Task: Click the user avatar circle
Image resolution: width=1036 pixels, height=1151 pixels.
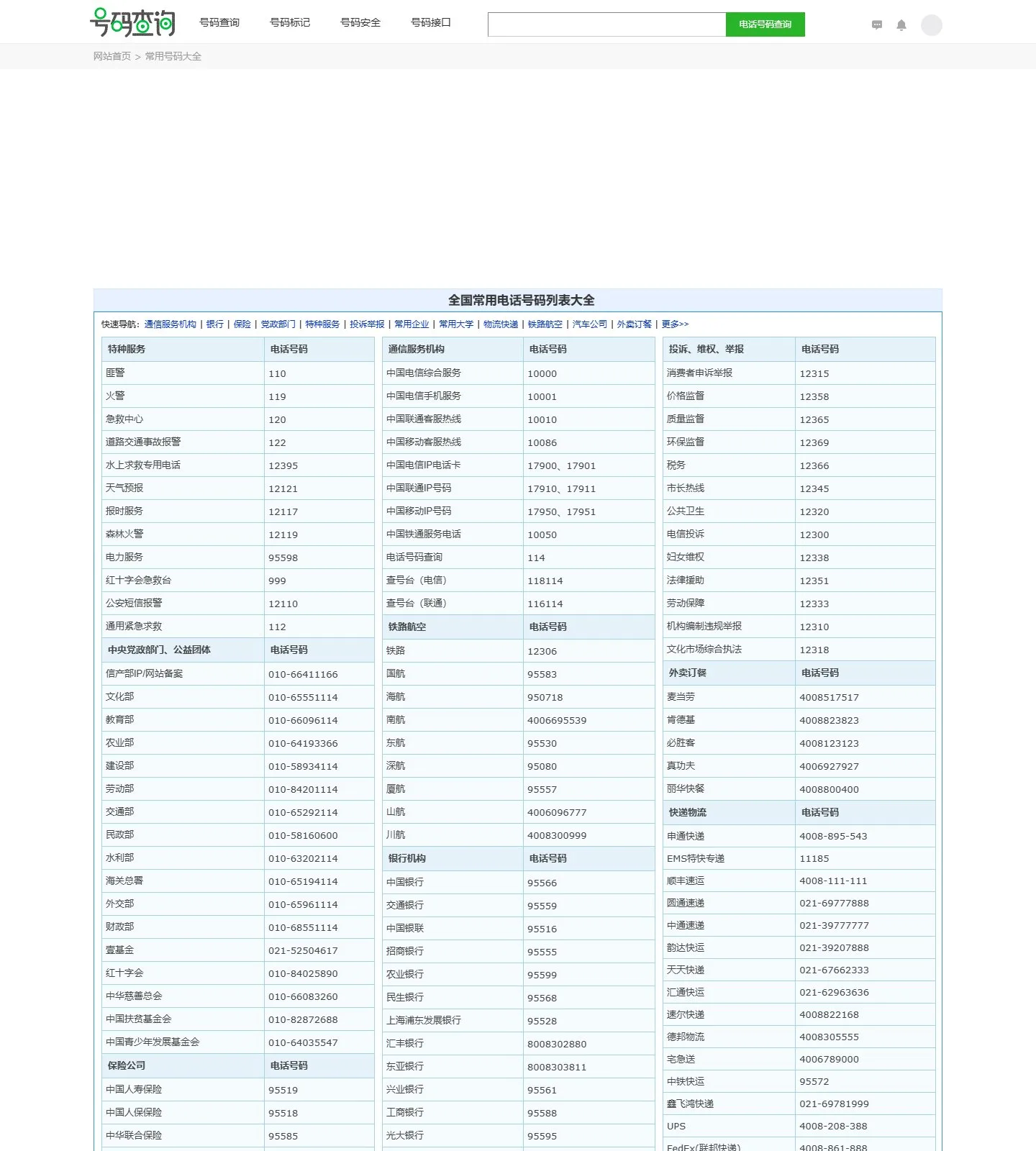Action: click(932, 25)
